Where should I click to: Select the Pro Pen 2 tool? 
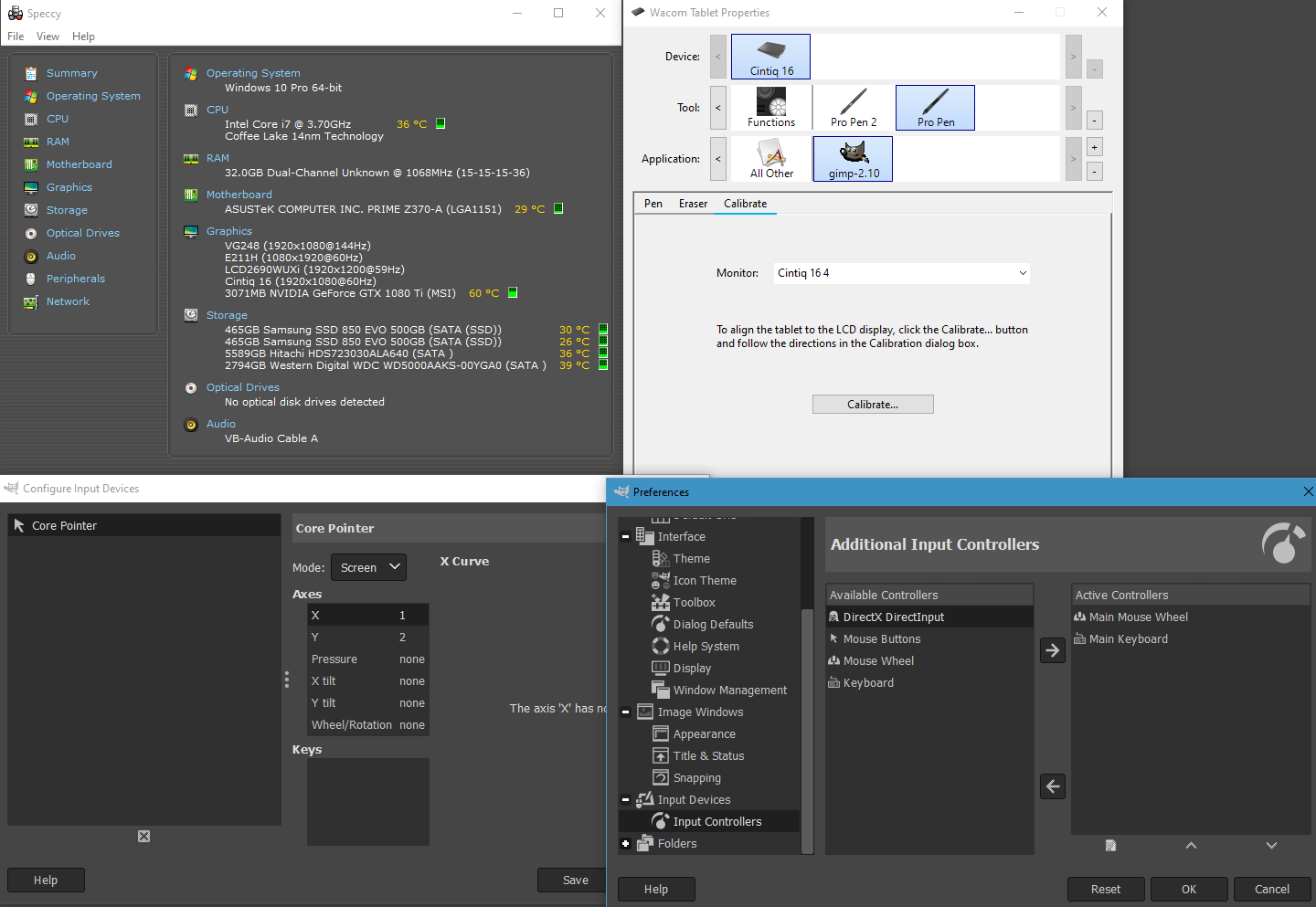click(x=854, y=108)
